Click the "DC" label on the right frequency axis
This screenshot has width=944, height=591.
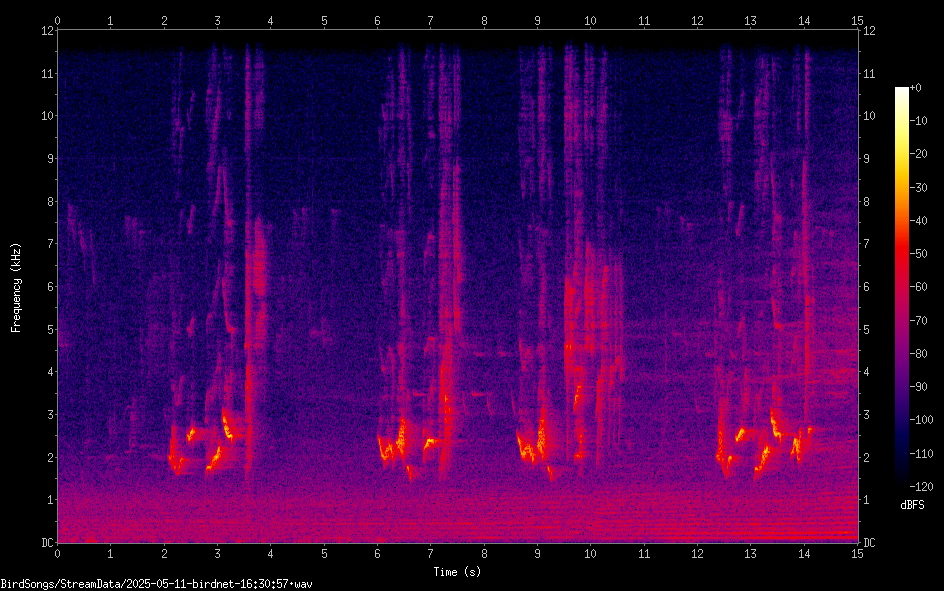869,543
